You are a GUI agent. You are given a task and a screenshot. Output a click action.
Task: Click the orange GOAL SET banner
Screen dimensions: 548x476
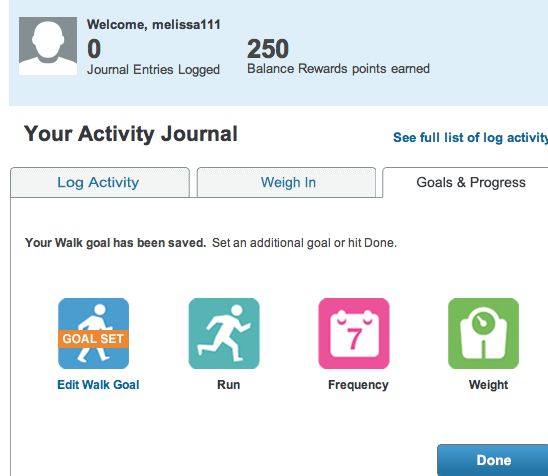click(x=93, y=339)
